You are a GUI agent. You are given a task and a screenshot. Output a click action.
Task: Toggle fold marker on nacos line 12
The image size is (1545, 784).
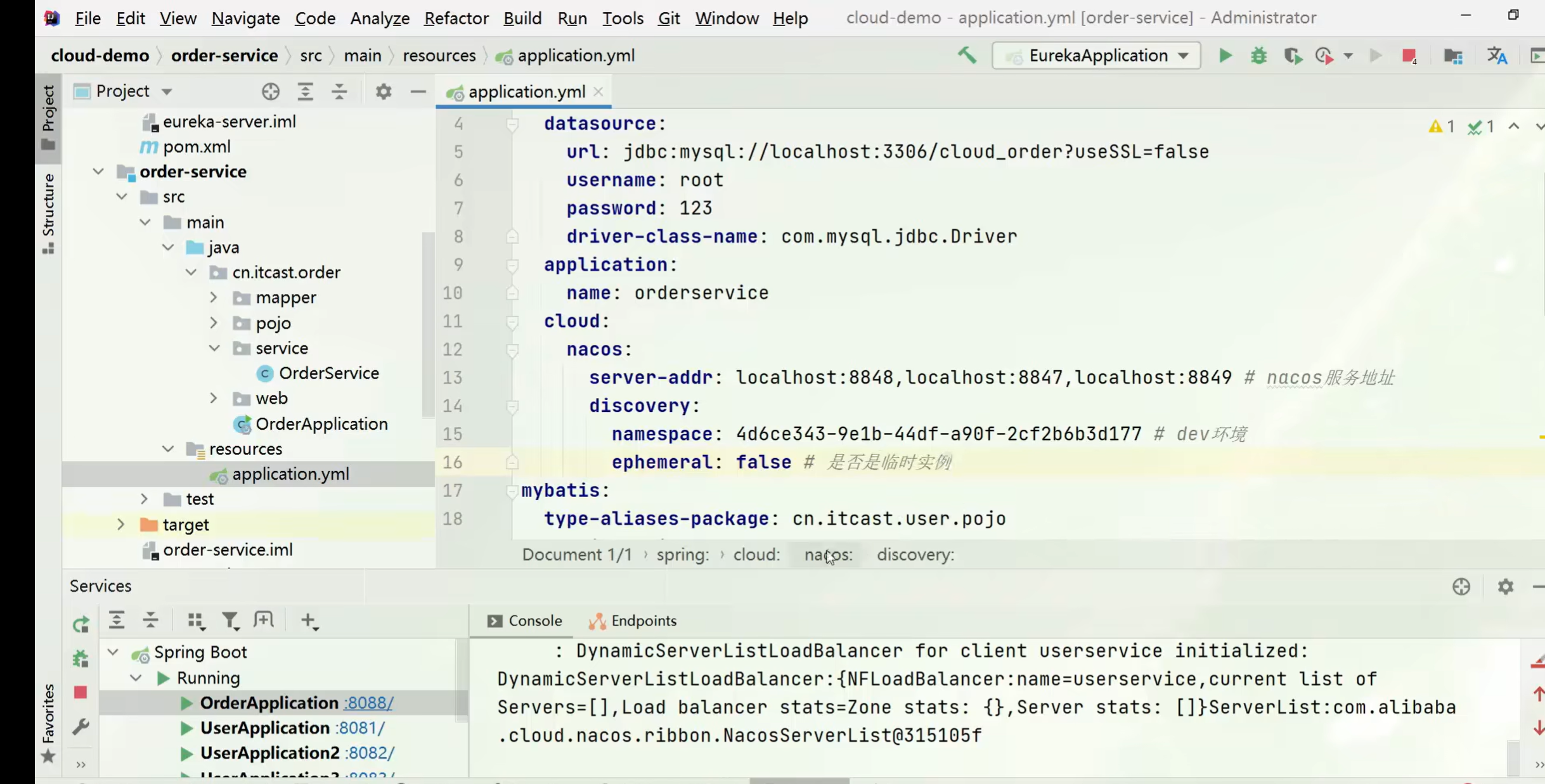pyautogui.click(x=512, y=350)
